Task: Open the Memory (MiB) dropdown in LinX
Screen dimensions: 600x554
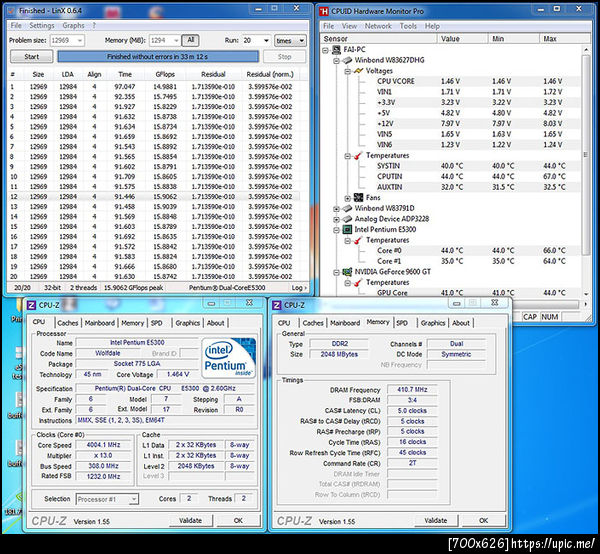Action: pyautogui.click(x=176, y=41)
